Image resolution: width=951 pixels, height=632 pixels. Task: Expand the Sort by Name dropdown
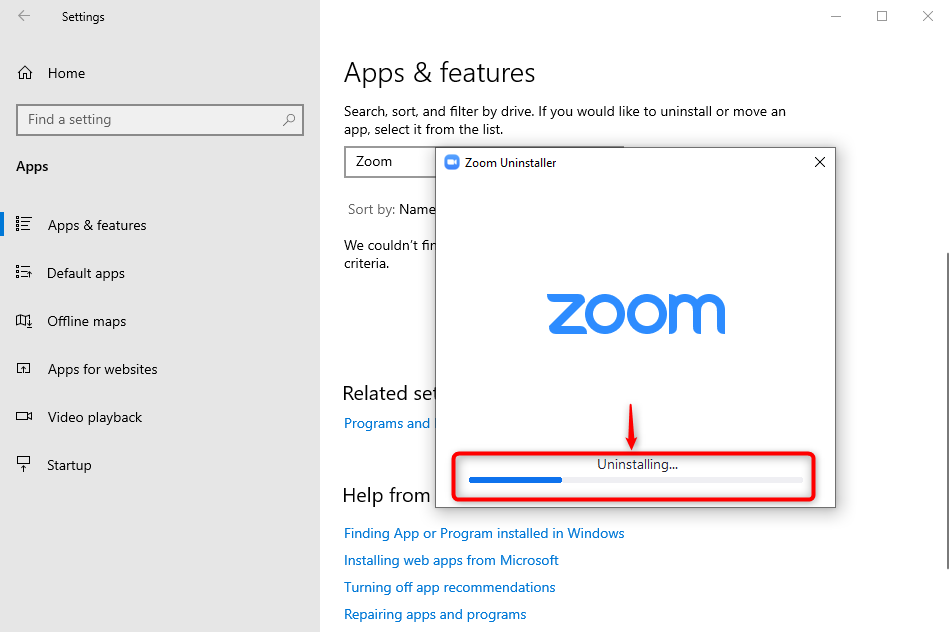click(x=417, y=209)
